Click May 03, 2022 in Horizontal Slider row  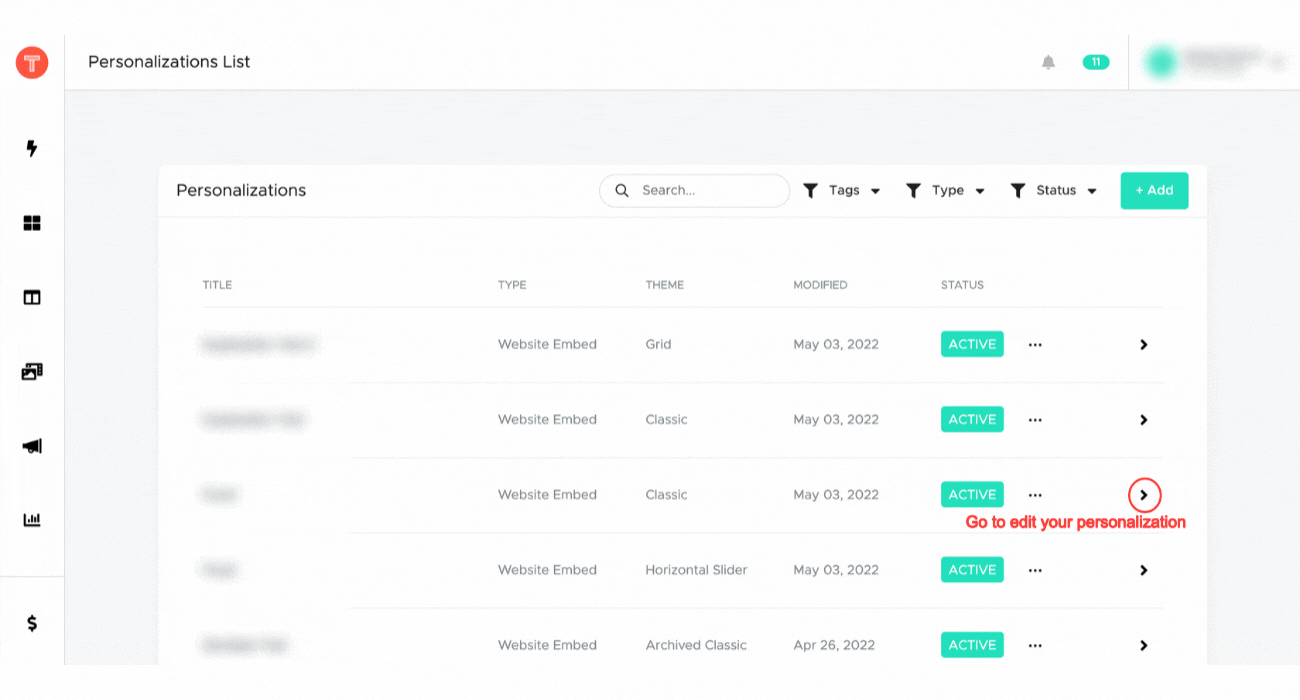(x=836, y=570)
